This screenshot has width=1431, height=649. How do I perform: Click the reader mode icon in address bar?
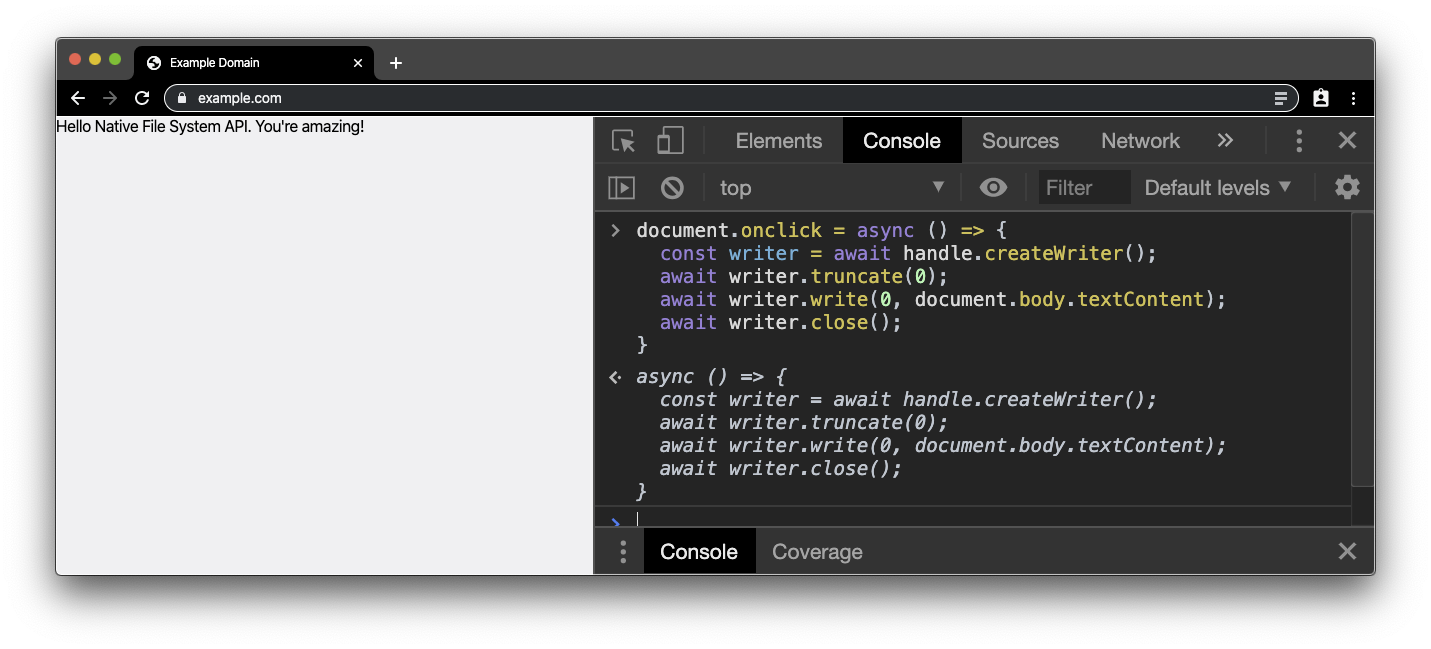(x=1280, y=98)
